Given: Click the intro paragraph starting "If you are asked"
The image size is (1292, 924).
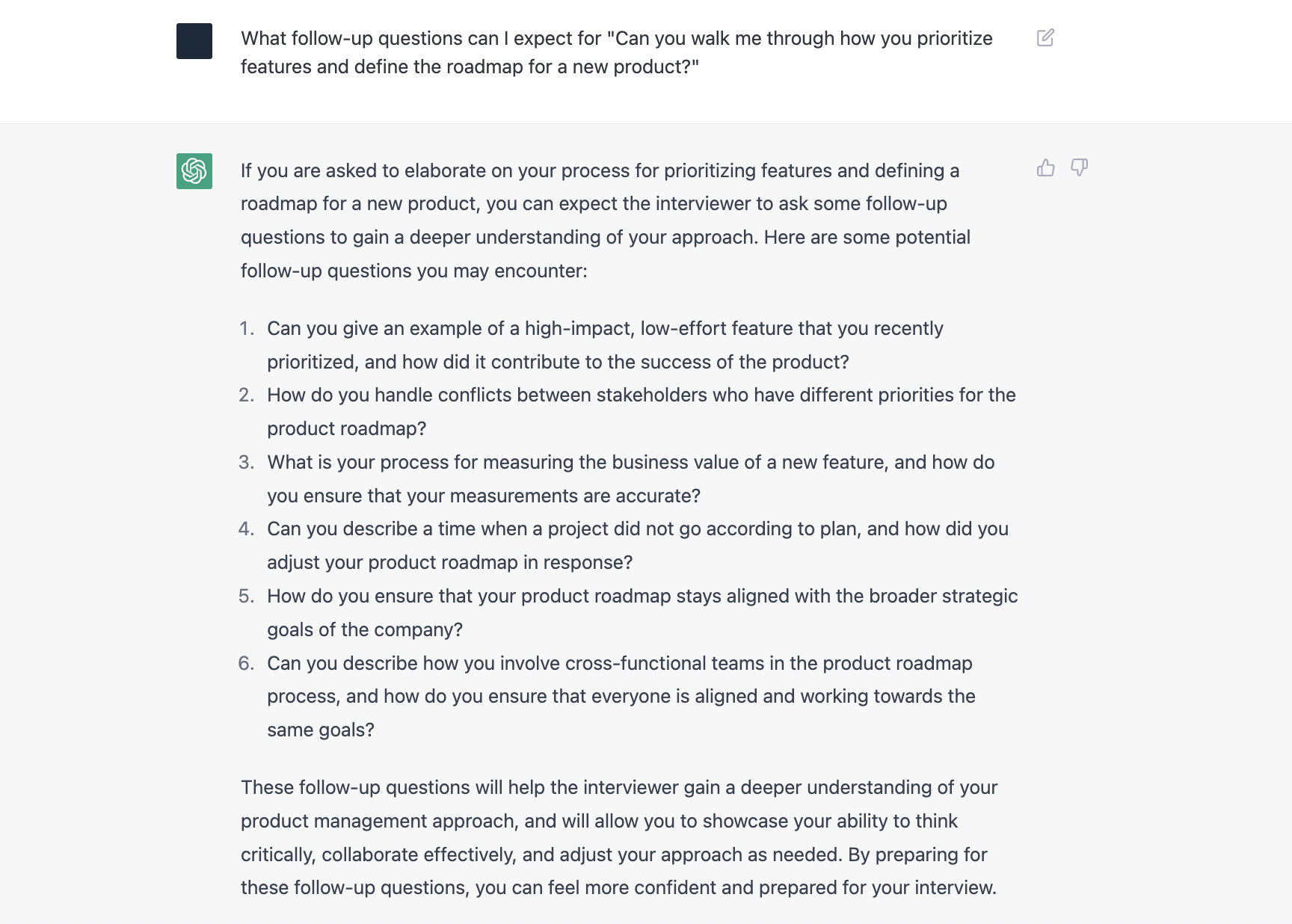Looking at the screenshot, I should pos(605,221).
